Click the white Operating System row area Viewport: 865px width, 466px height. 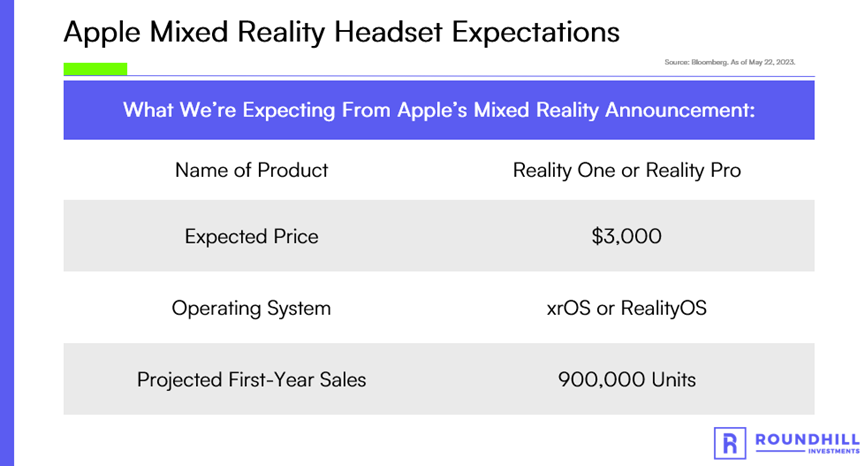[439, 307]
